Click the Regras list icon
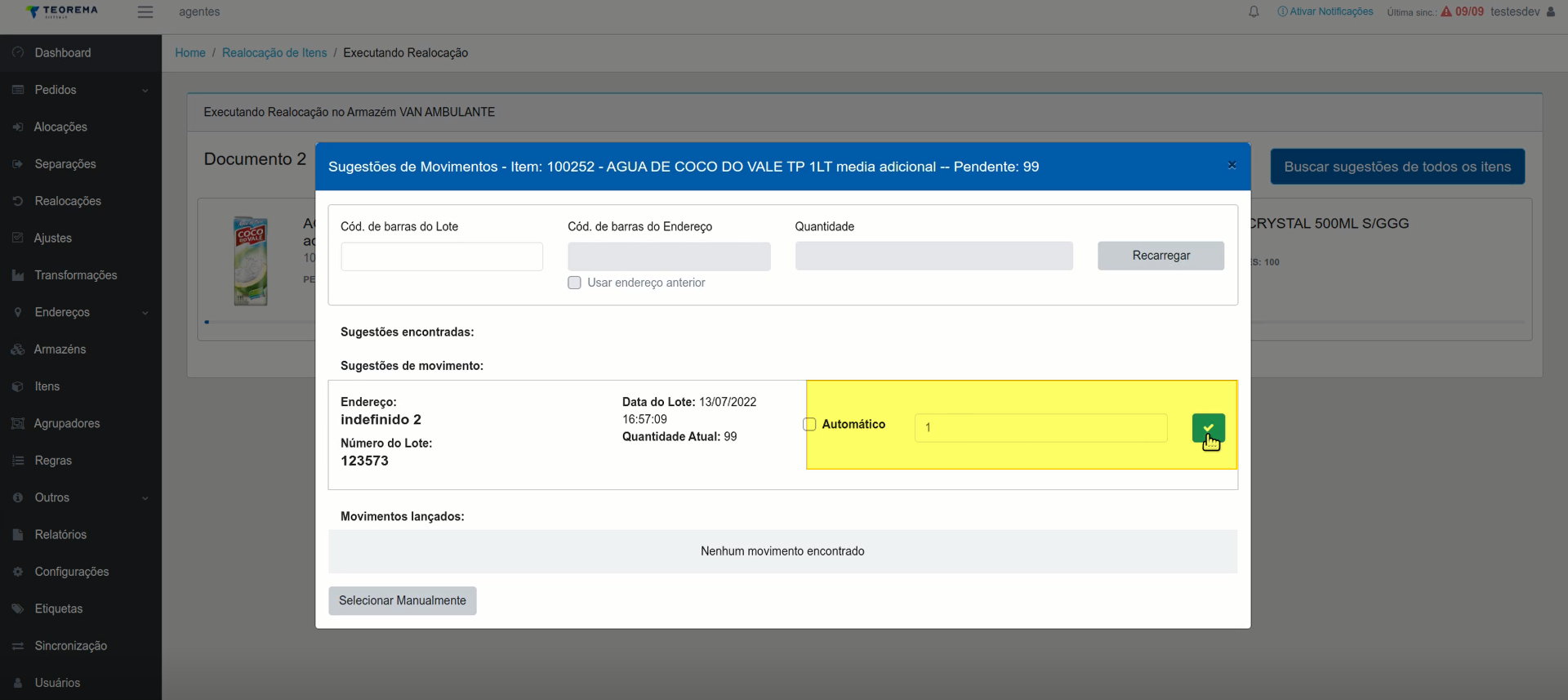 point(18,461)
